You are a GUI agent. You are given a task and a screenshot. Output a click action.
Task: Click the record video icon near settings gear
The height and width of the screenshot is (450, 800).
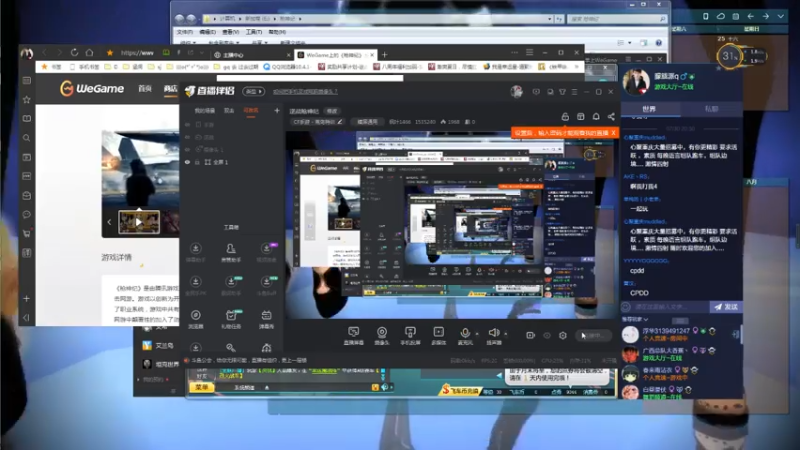click(x=531, y=335)
